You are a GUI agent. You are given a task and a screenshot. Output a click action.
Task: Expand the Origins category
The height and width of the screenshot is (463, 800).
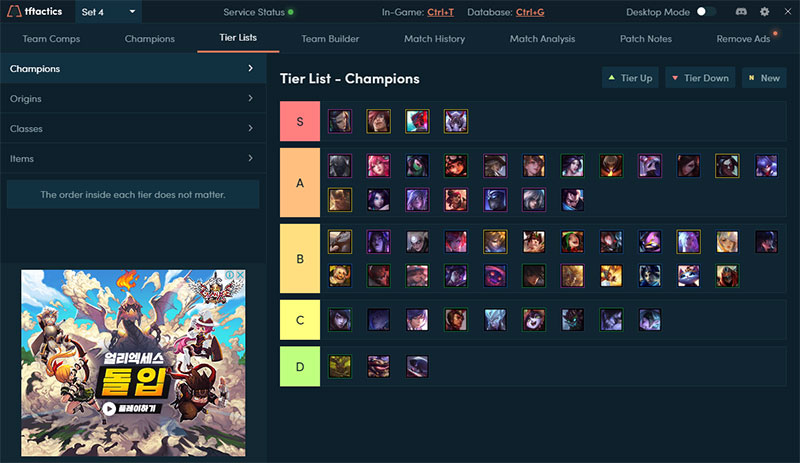tap(133, 99)
